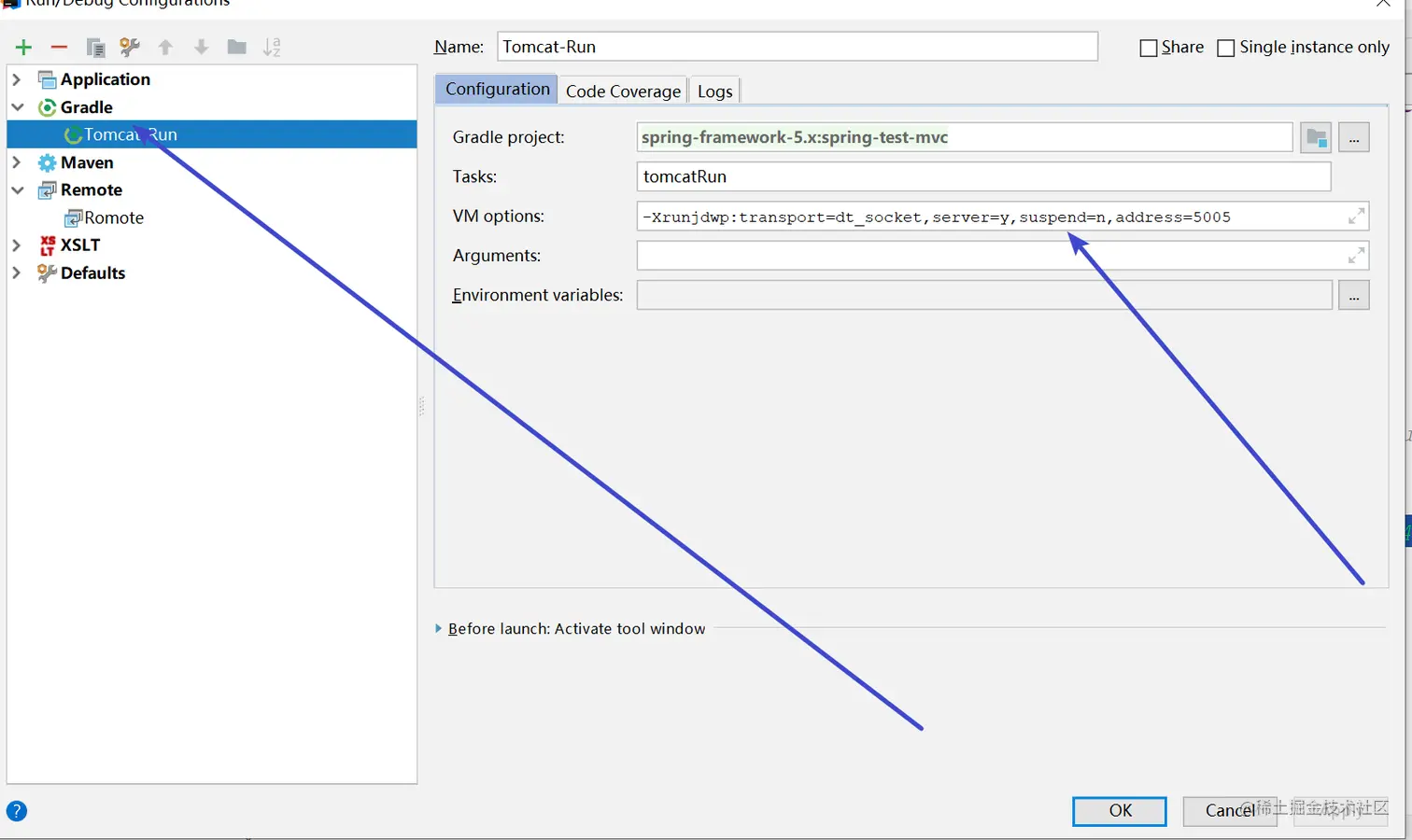
Task: Move configuration up arrow icon
Action: click(x=165, y=47)
